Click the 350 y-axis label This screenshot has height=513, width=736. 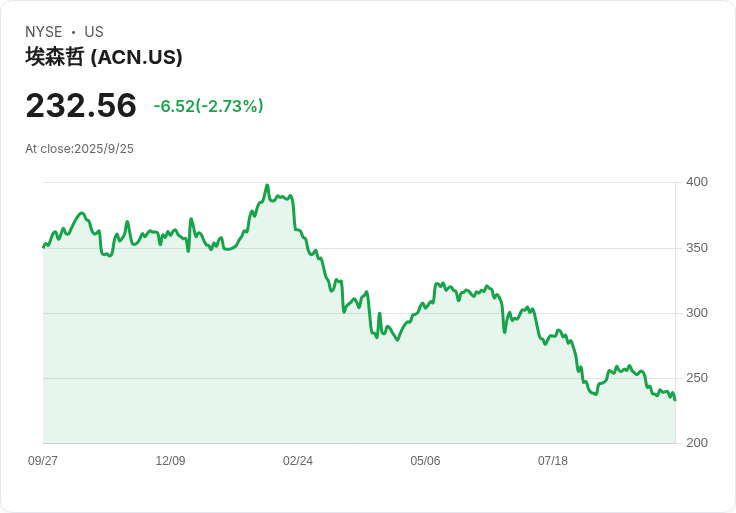[x=697, y=248]
